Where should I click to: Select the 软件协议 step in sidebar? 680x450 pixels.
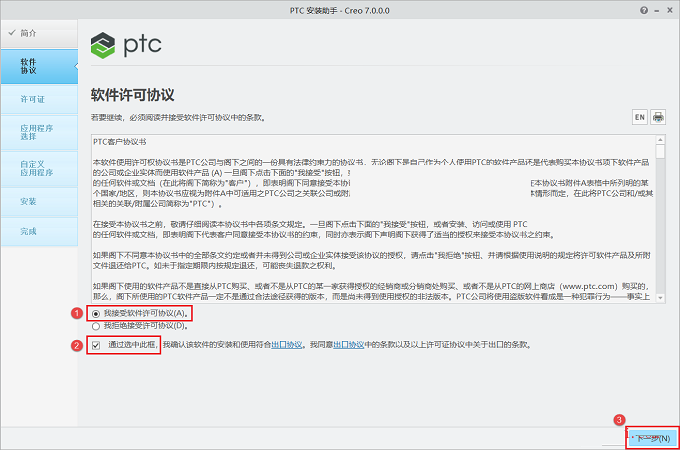click(x=39, y=66)
